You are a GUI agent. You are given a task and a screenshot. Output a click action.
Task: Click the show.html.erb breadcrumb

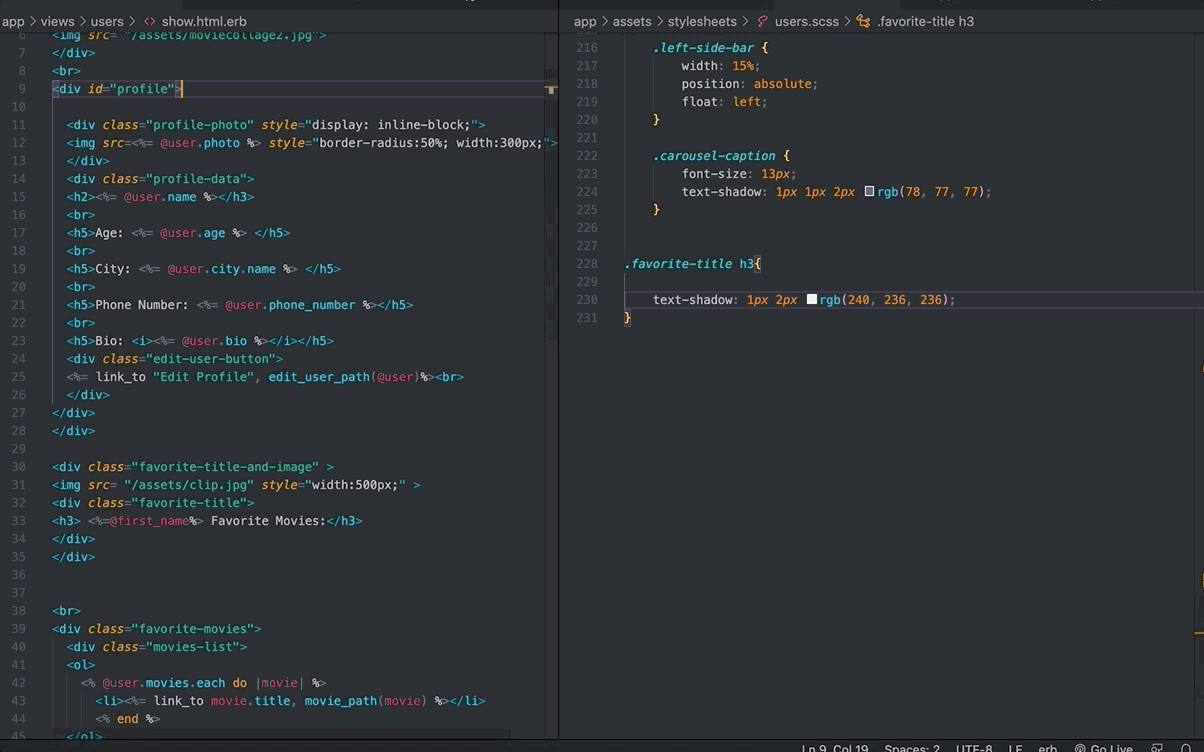(204, 21)
